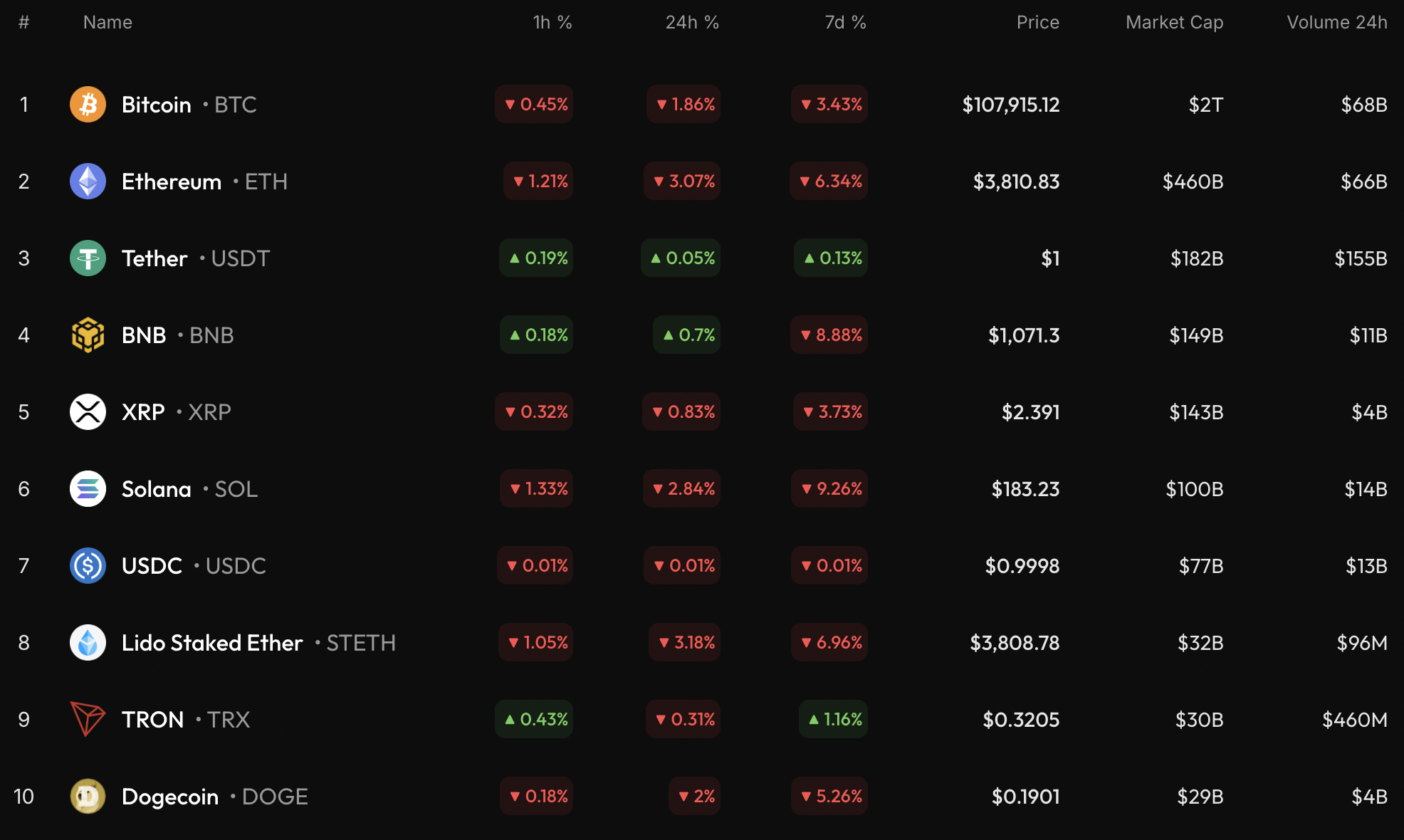
Task: Click the TRON red triangle icon
Action: 88,720
